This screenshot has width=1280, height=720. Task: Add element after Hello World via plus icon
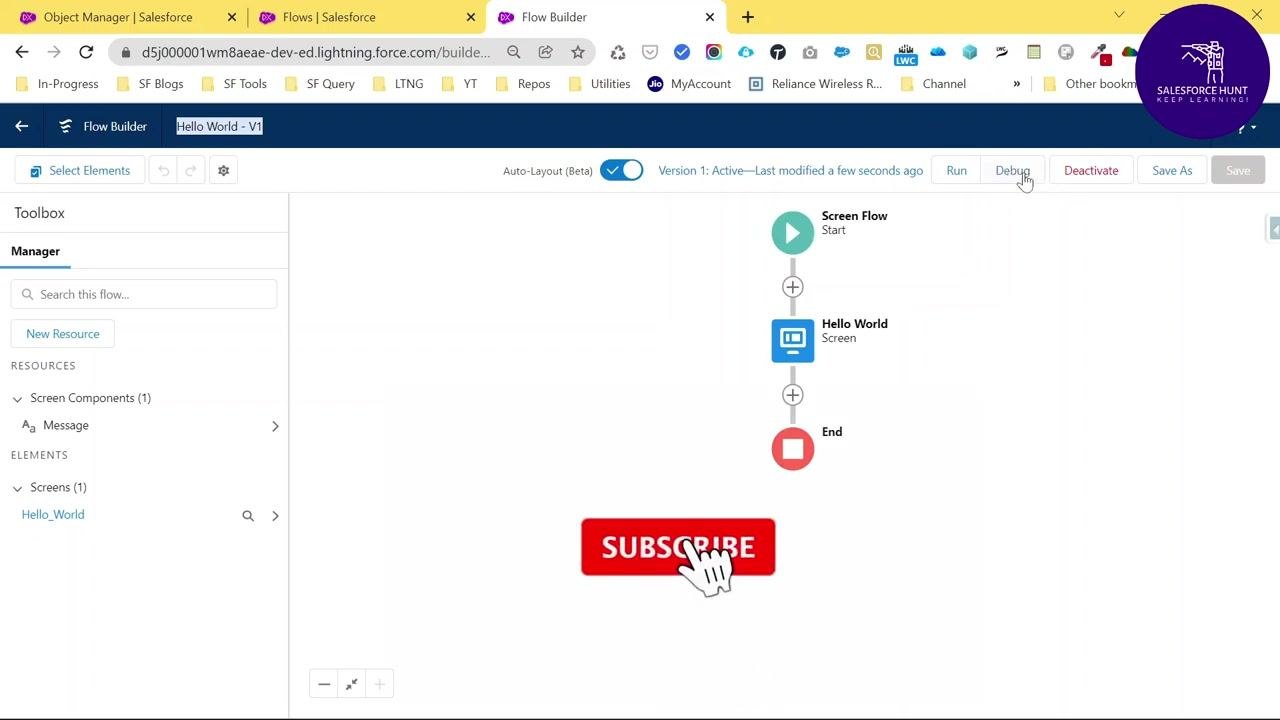coord(793,395)
